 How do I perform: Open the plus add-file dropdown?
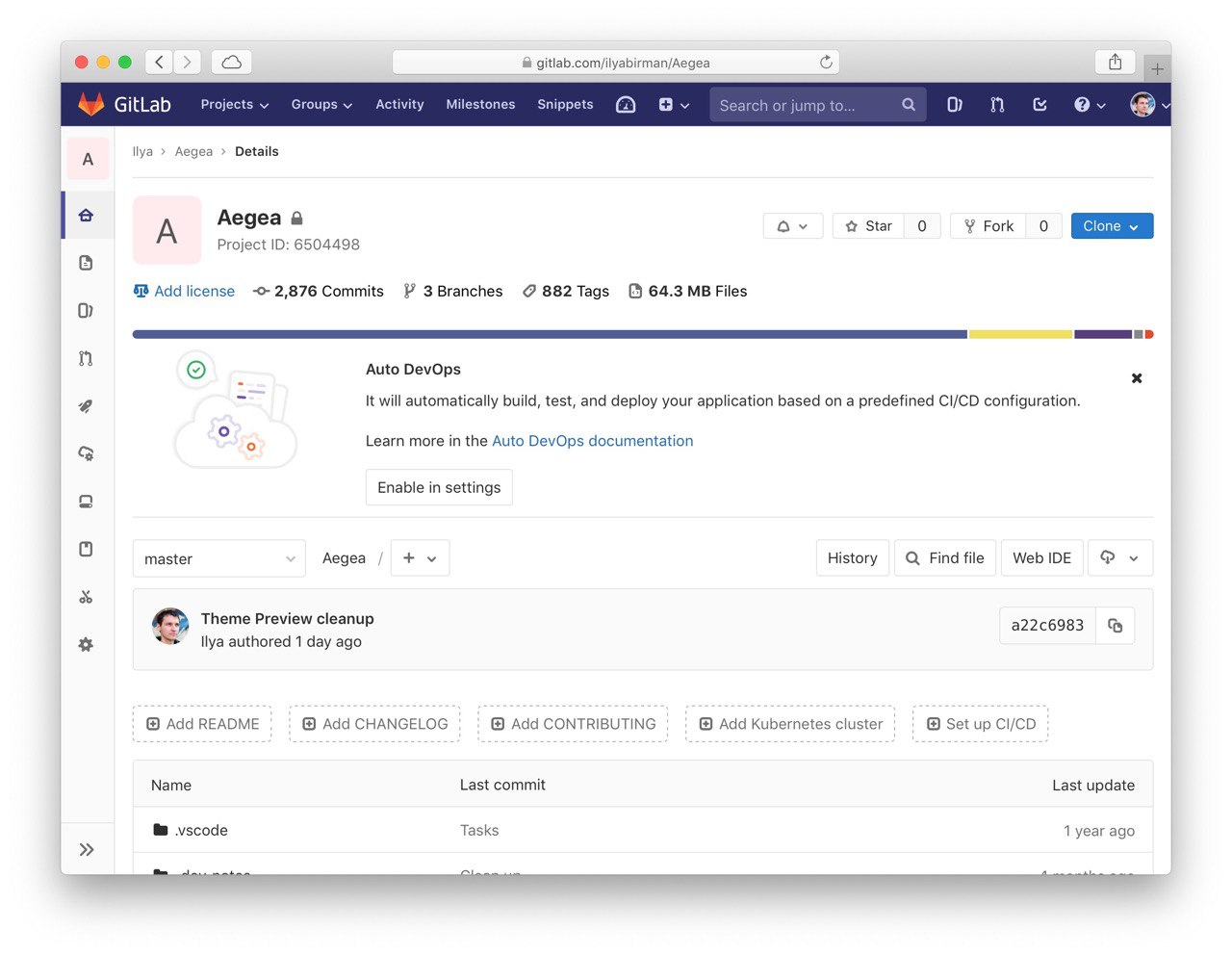click(x=420, y=558)
